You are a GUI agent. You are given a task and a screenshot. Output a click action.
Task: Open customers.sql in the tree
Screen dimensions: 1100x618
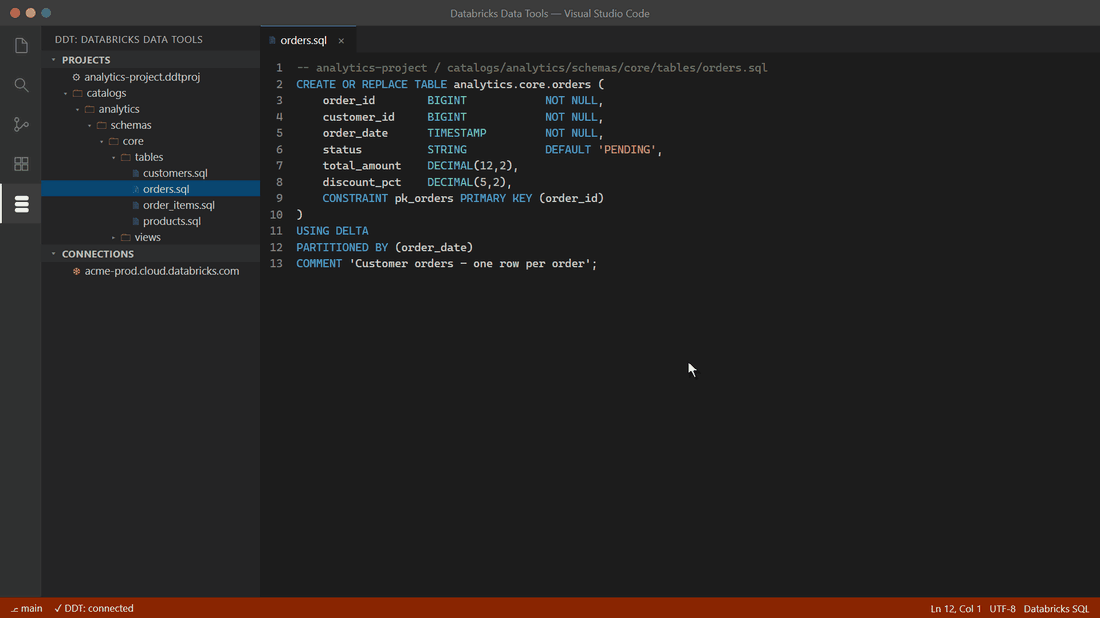(175, 173)
